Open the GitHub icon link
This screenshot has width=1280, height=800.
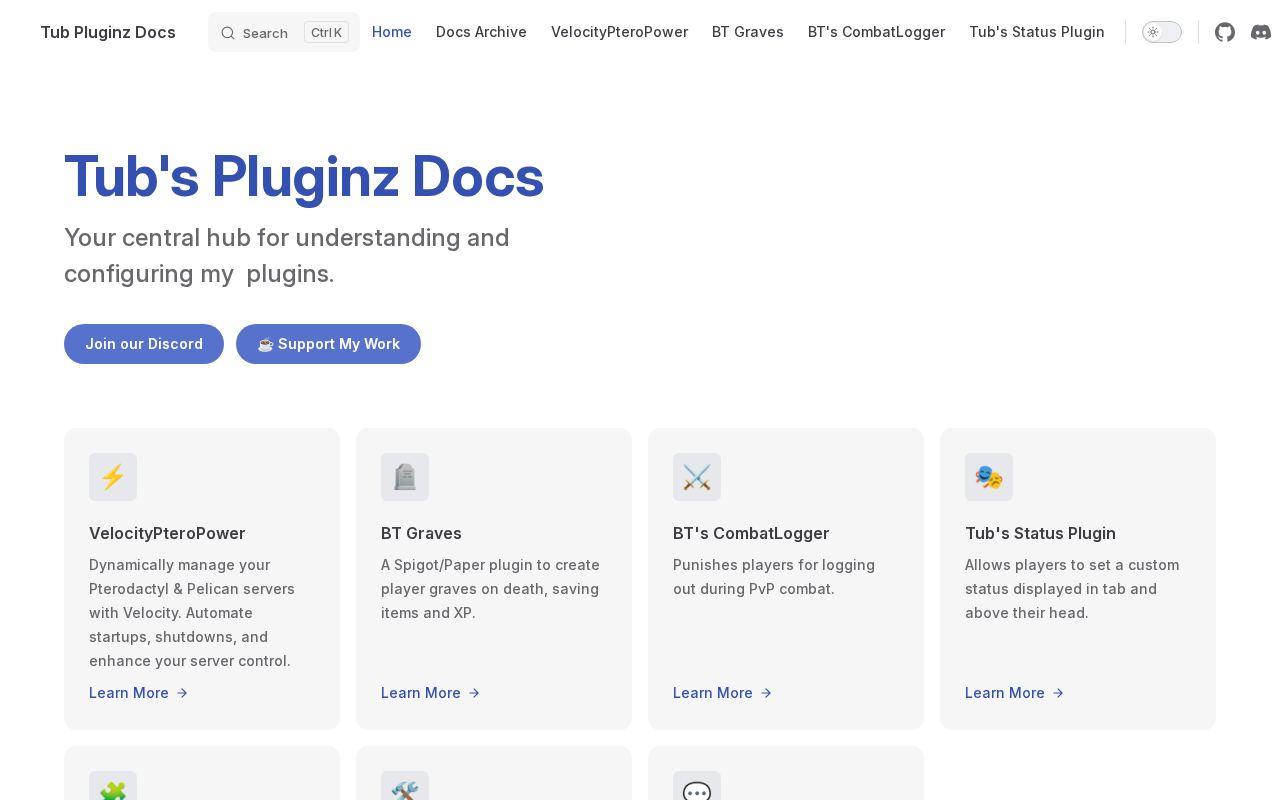click(x=1225, y=32)
